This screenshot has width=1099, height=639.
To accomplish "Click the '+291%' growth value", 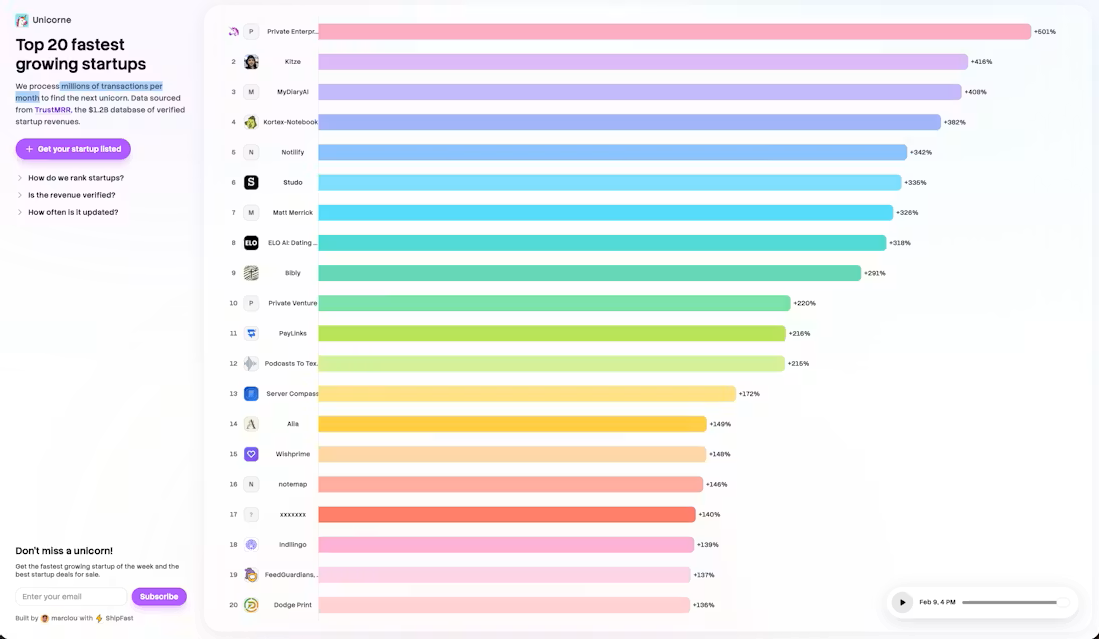I will point(875,273).
